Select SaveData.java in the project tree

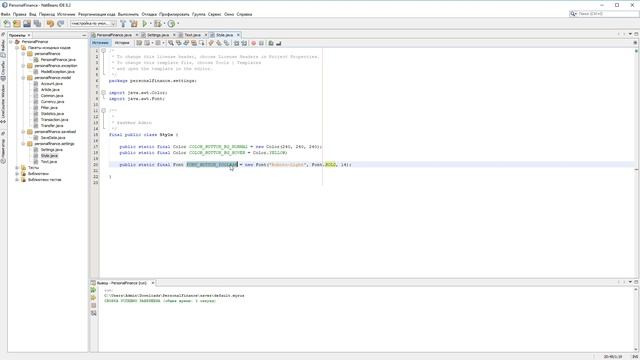pos(53,138)
